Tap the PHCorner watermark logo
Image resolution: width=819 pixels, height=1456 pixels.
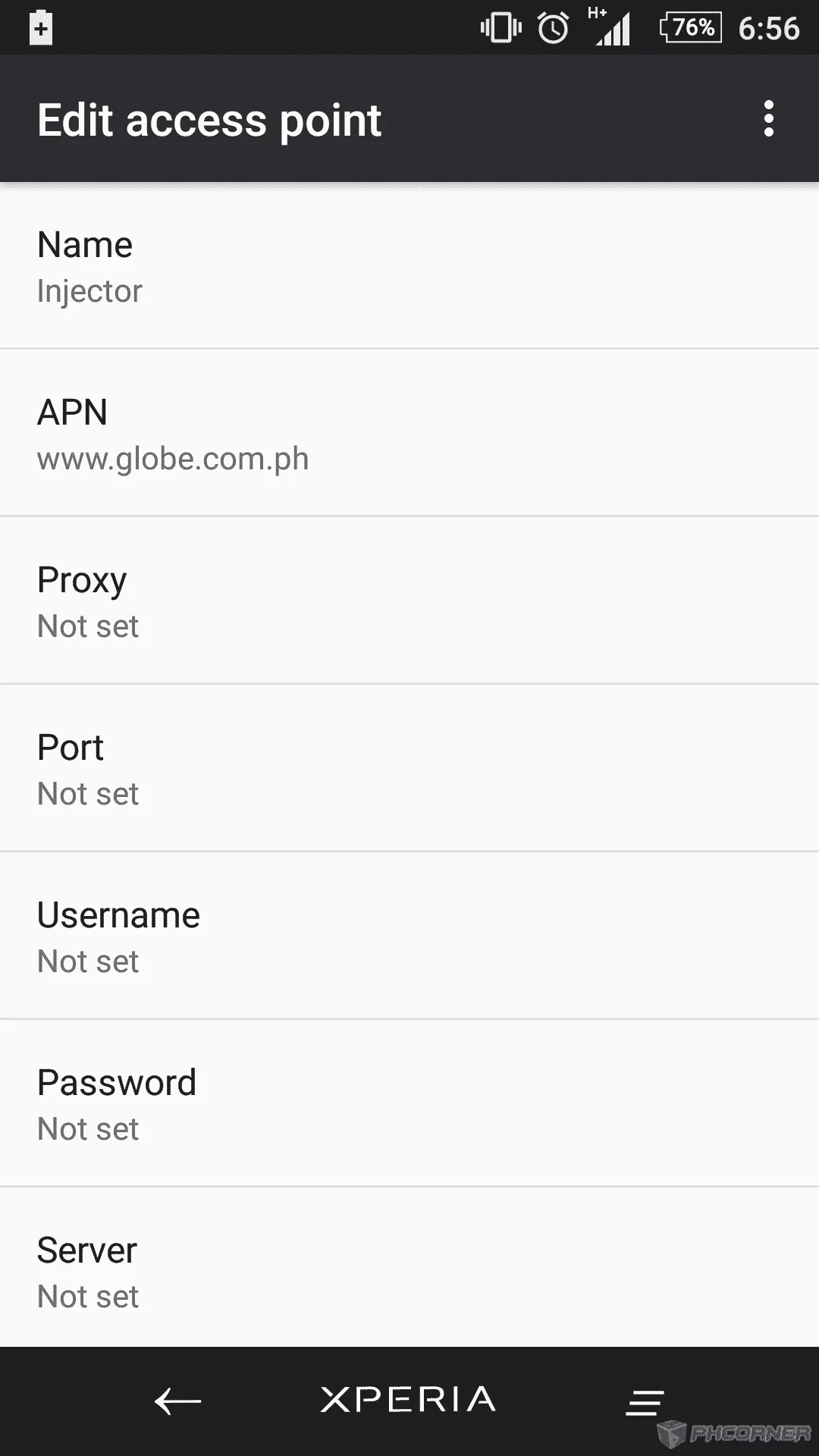[x=734, y=1432]
